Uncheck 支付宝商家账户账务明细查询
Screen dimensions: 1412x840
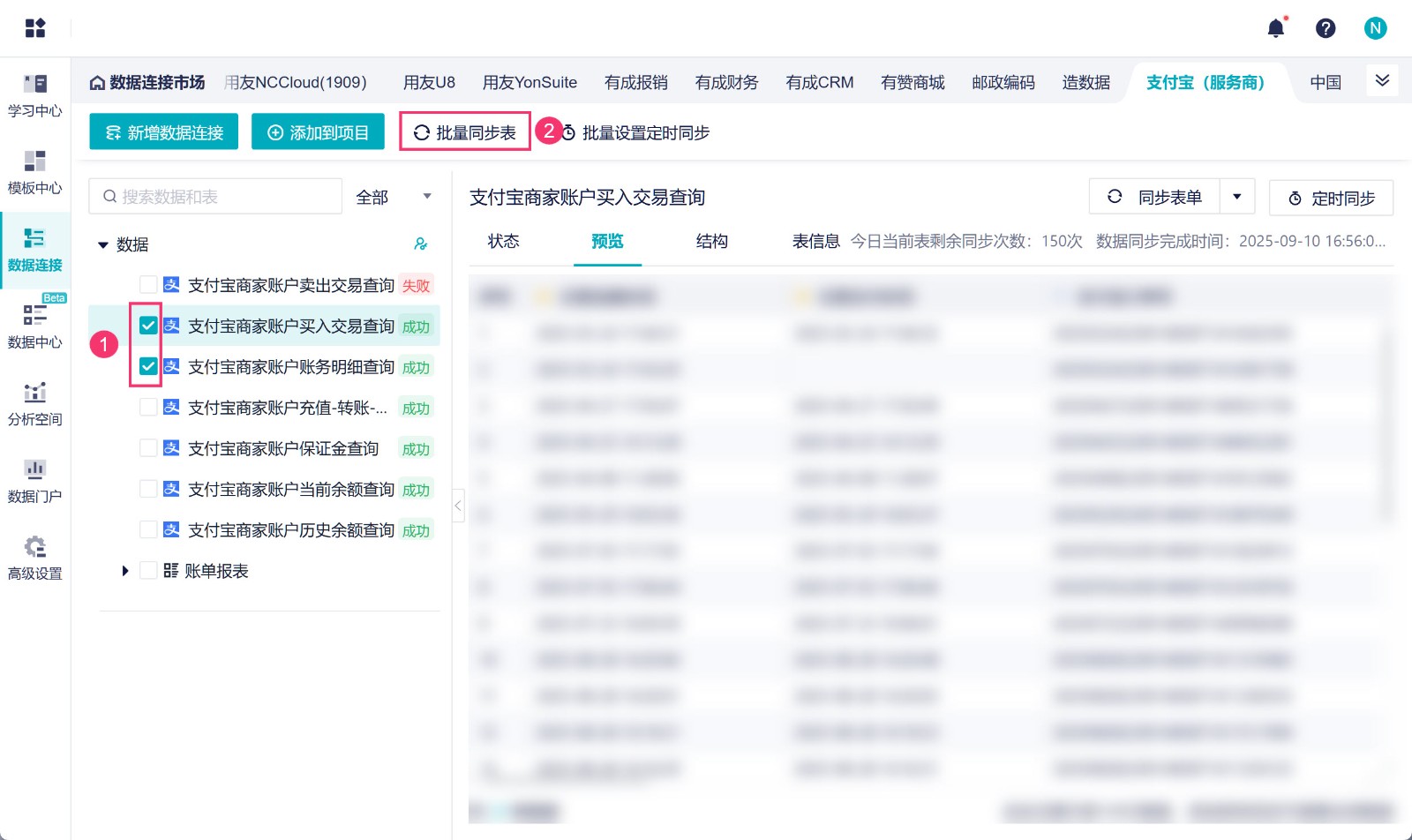[x=148, y=366]
